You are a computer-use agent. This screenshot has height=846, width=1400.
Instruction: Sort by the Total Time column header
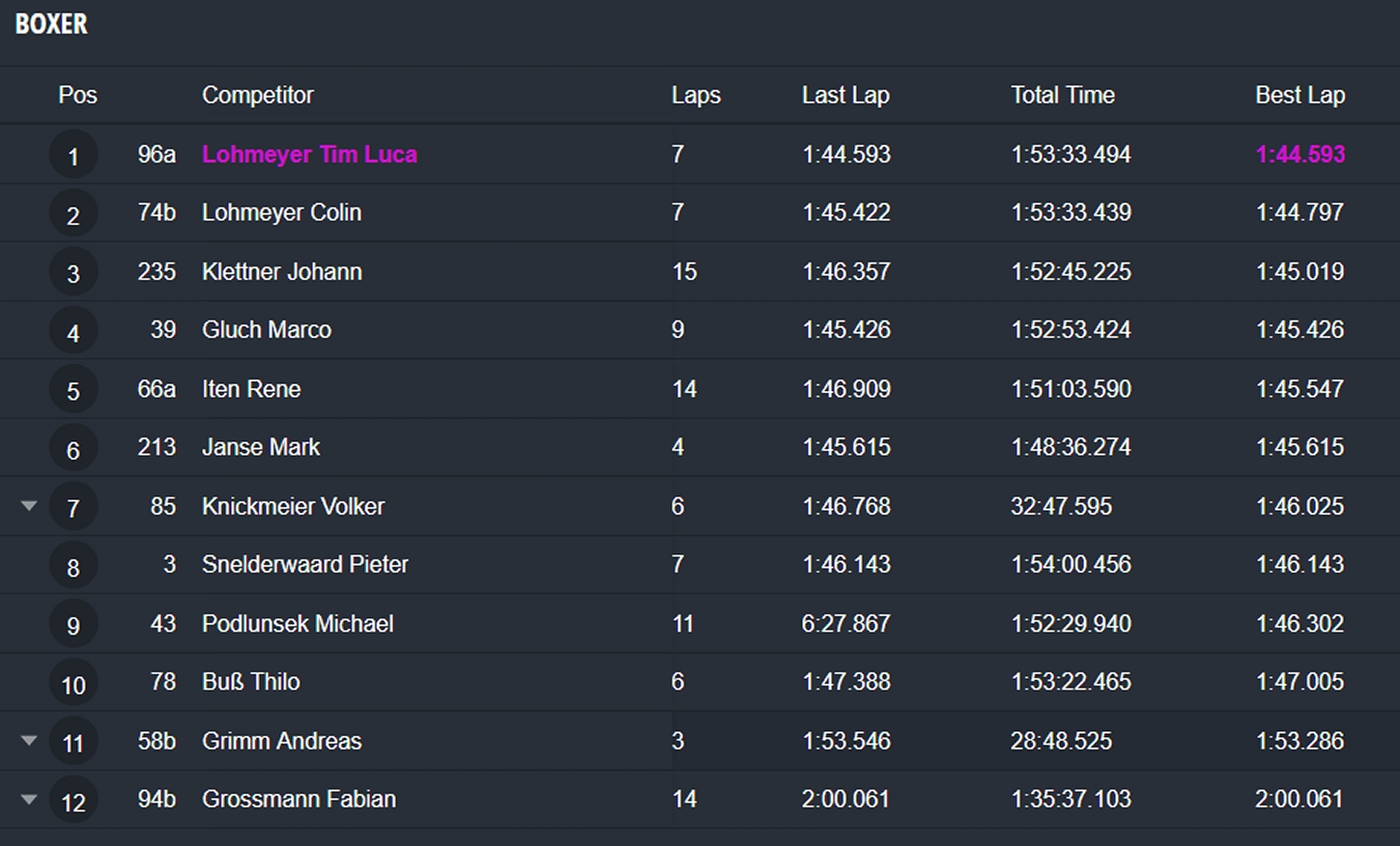pyautogui.click(x=1062, y=95)
